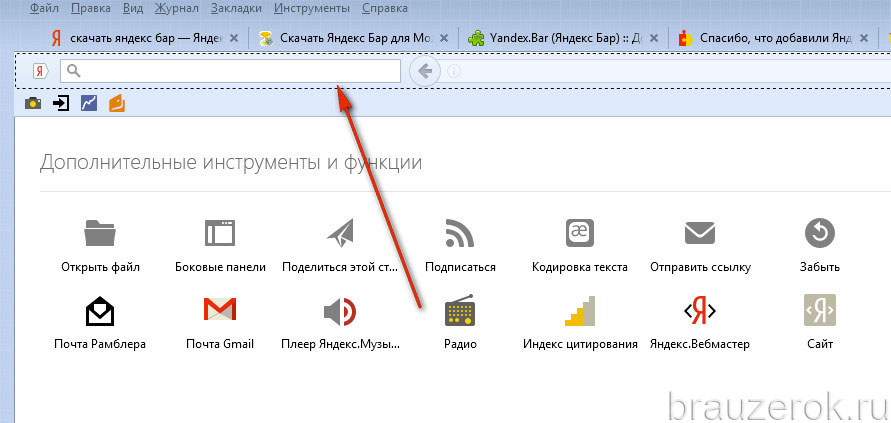Open the Закладки menu

[x=236, y=8]
